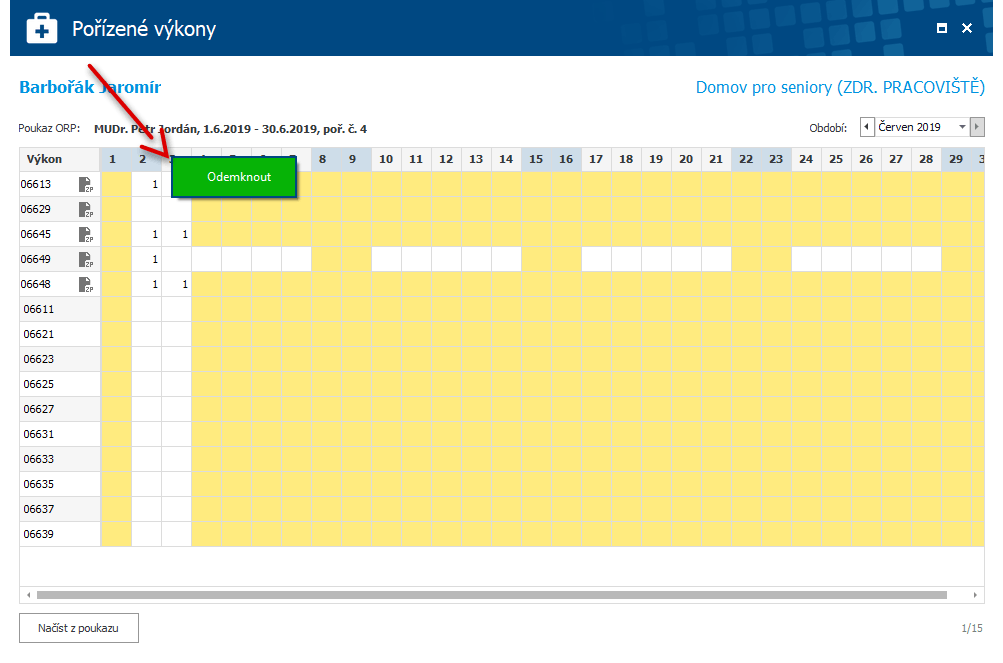This screenshot has height=663, width=1003.
Task: Click the empty white cell row 06649 day 24
Action: pos(807,259)
